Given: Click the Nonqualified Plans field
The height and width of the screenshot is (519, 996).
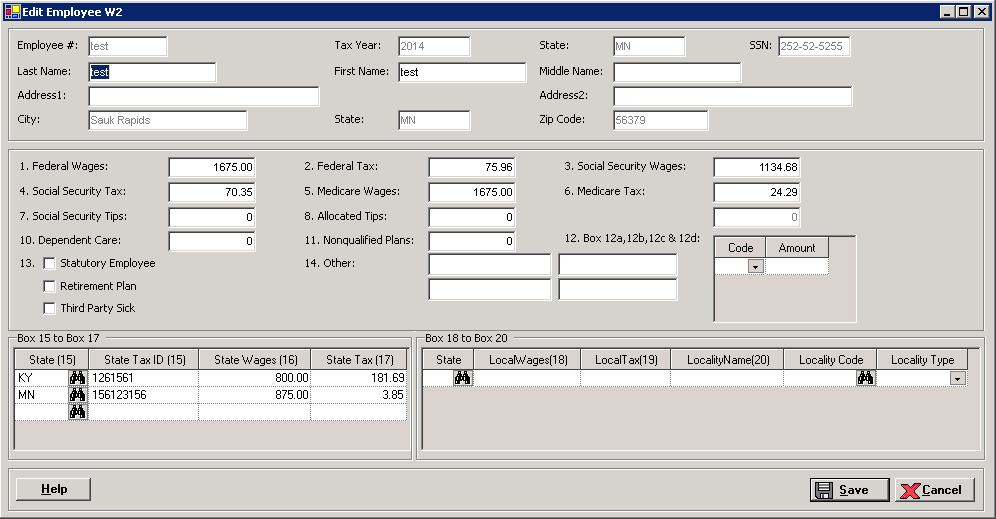Looking at the screenshot, I should coord(471,241).
